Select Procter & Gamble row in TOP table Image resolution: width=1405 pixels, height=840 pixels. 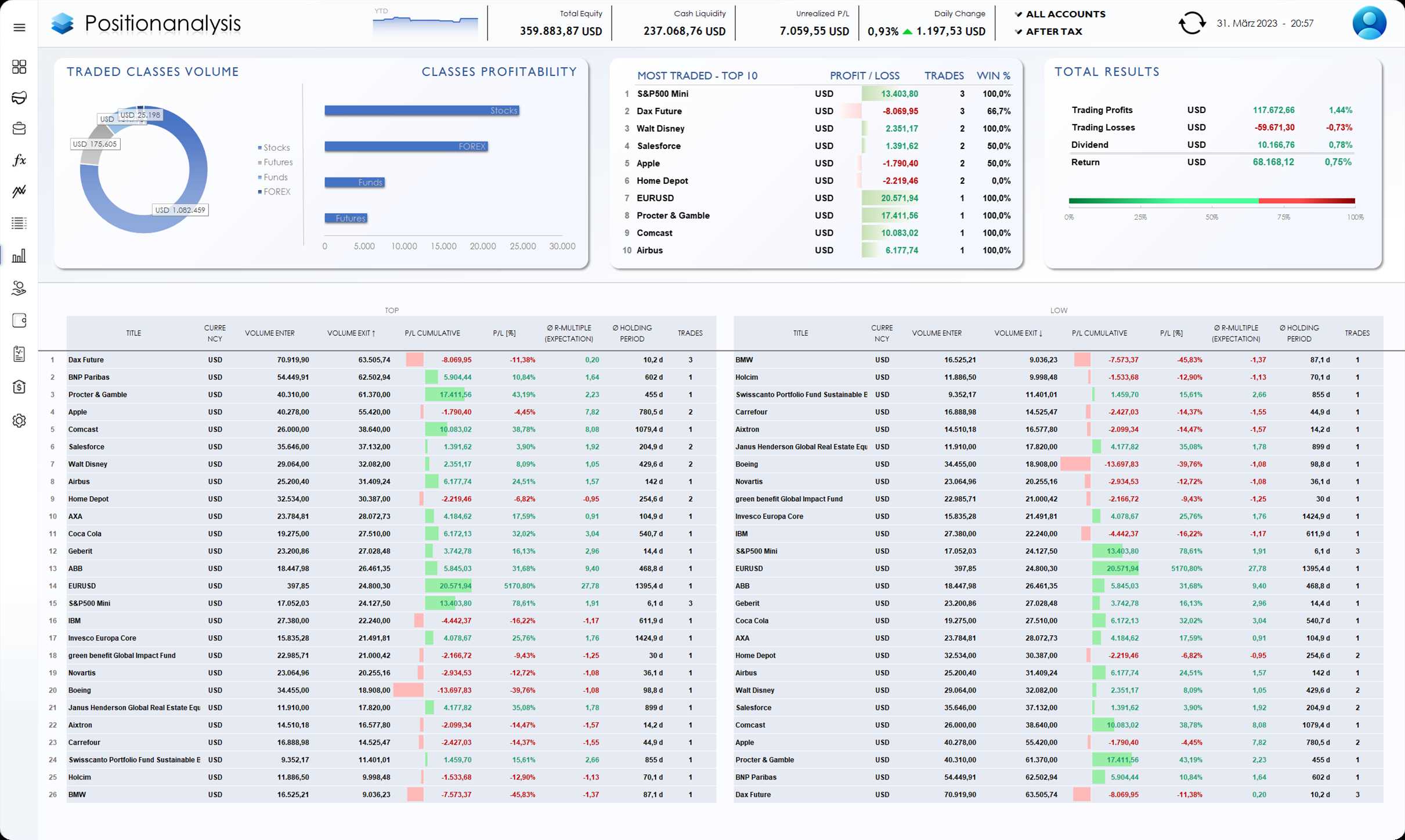392,394
